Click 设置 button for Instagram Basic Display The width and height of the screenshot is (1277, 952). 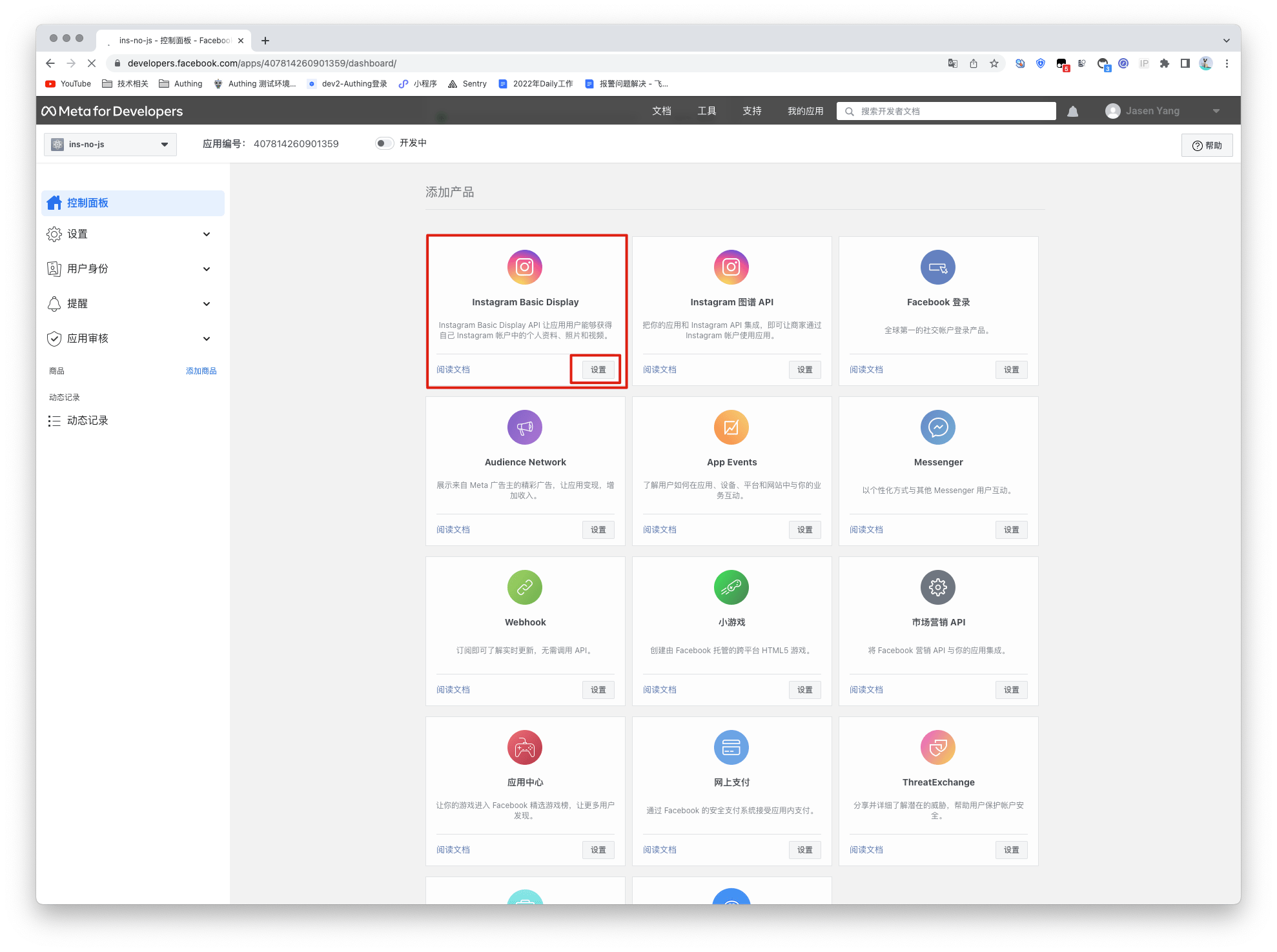(x=598, y=370)
